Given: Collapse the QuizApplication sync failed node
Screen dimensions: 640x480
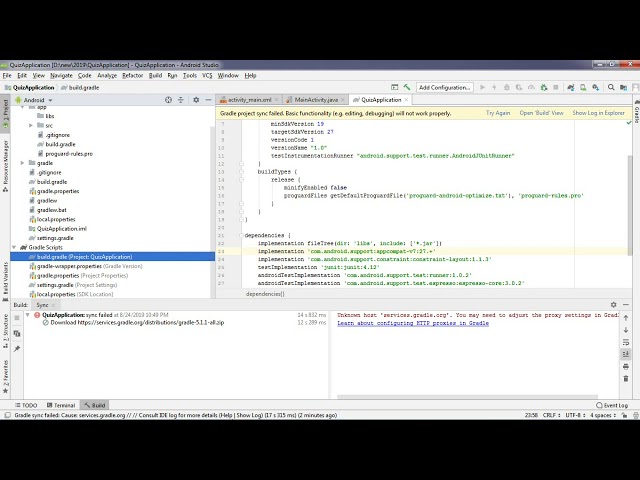Looking at the screenshot, I should click(28, 315).
